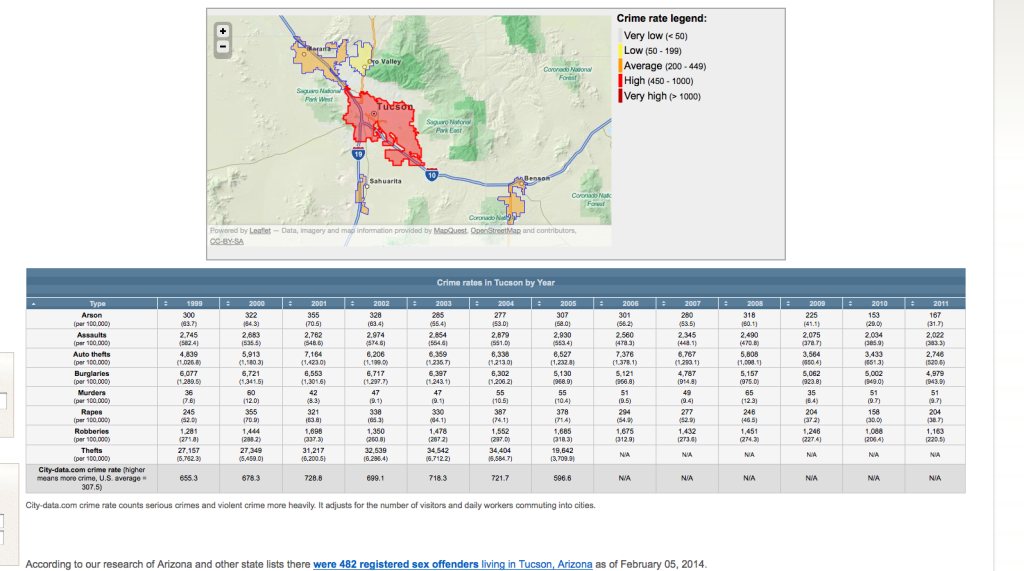Open the 482 registered sex offenders link
Image resolution: width=1024 pixels, height=571 pixels.
(x=396, y=564)
